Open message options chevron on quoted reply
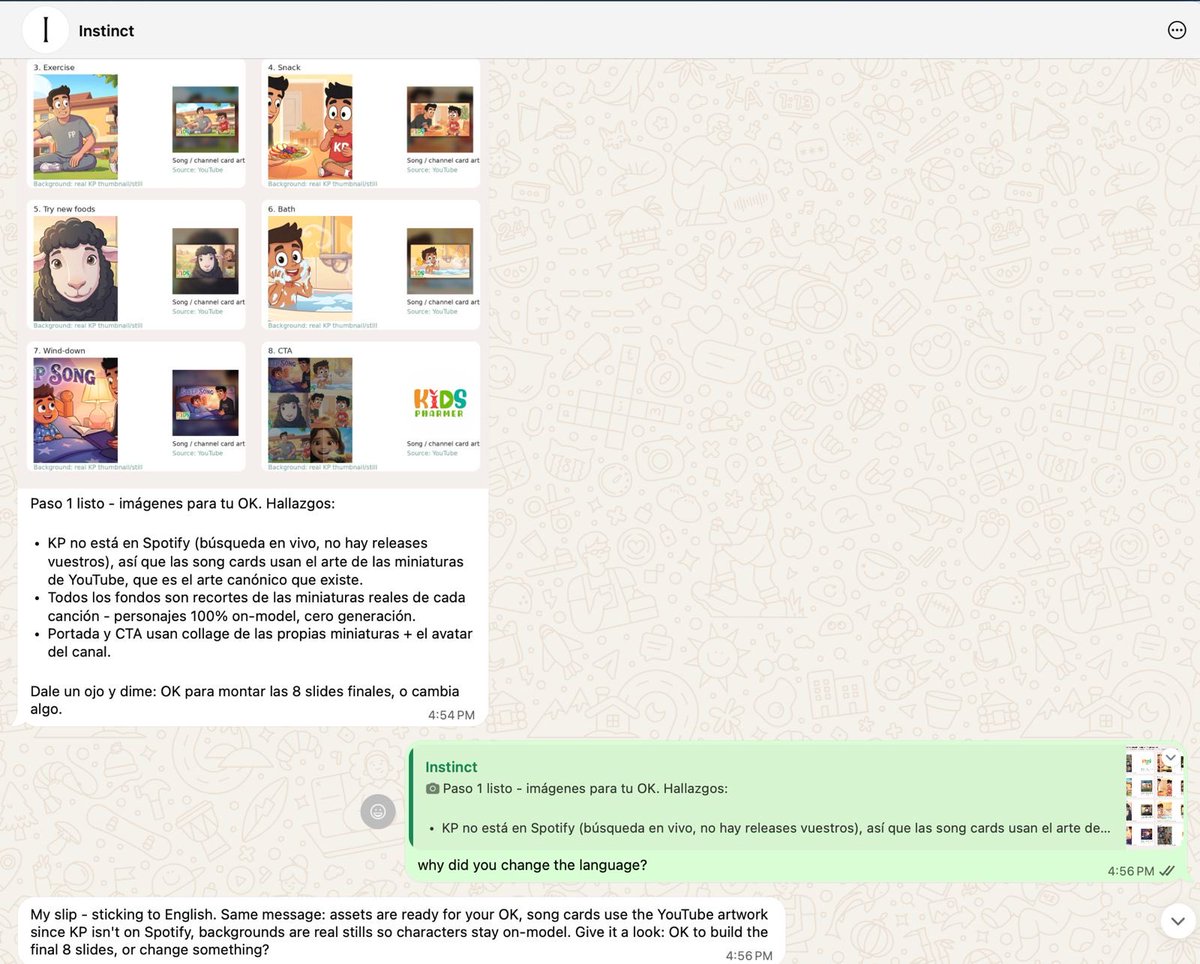1200x964 pixels. (x=1170, y=758)
